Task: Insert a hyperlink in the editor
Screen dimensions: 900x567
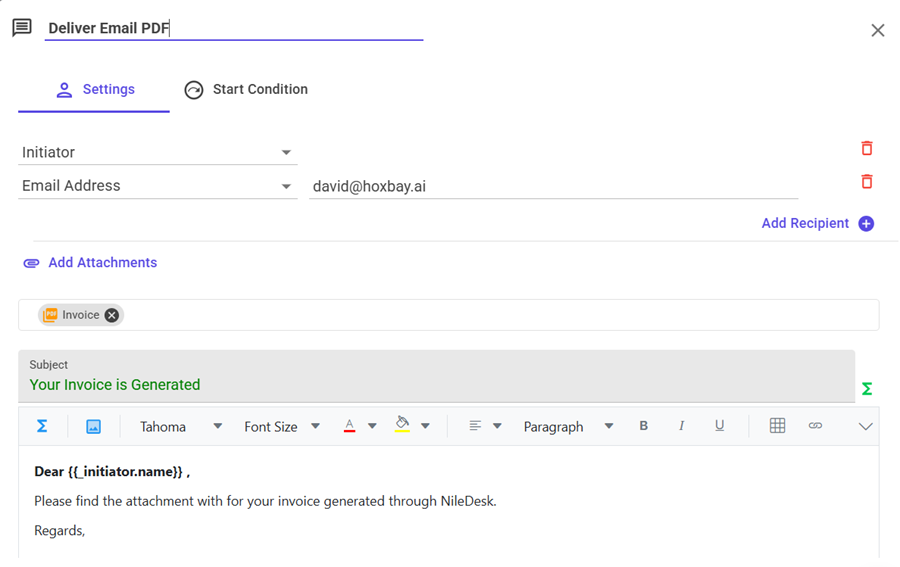Action: (815, 426)
